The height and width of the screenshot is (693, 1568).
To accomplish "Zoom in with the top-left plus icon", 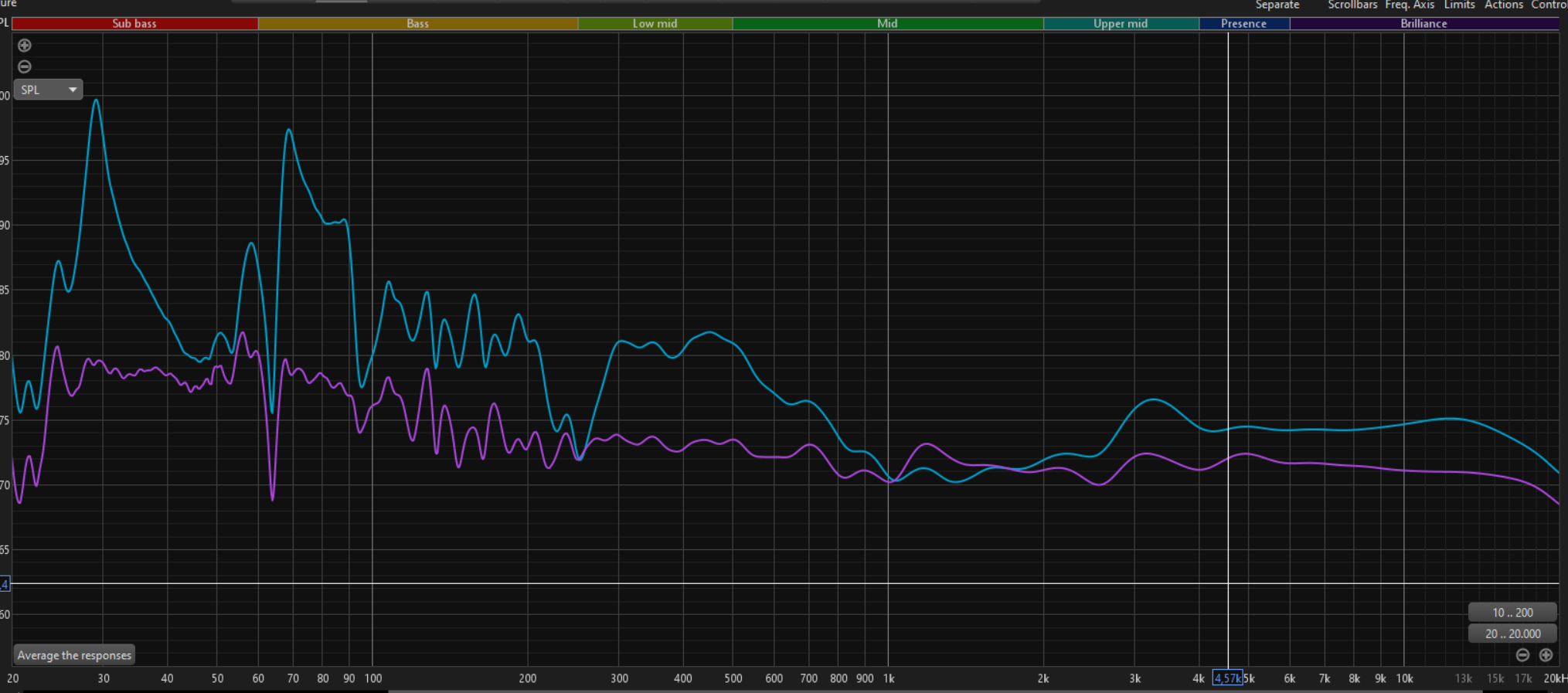I will [x=25, y=46].
